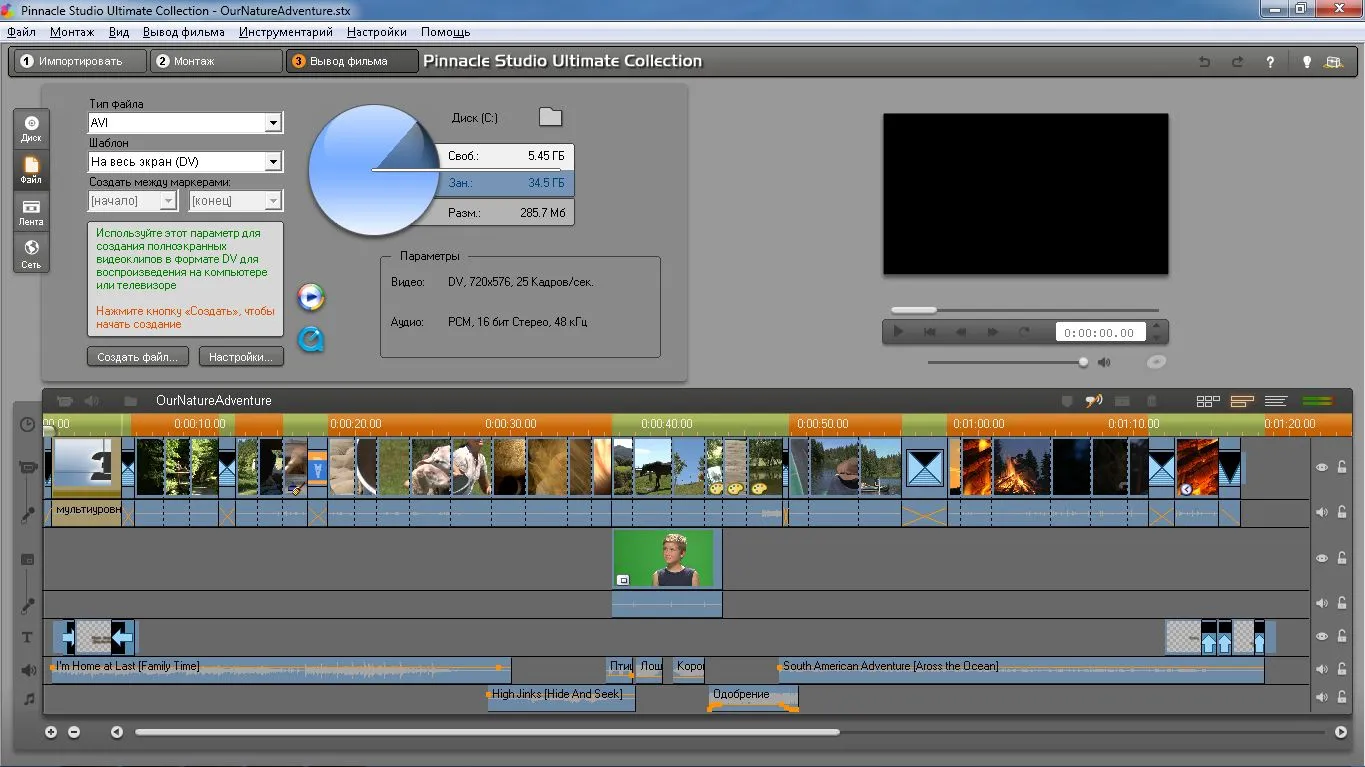
Task: Launch Windows Media Player preview icon
Action: 311,297
